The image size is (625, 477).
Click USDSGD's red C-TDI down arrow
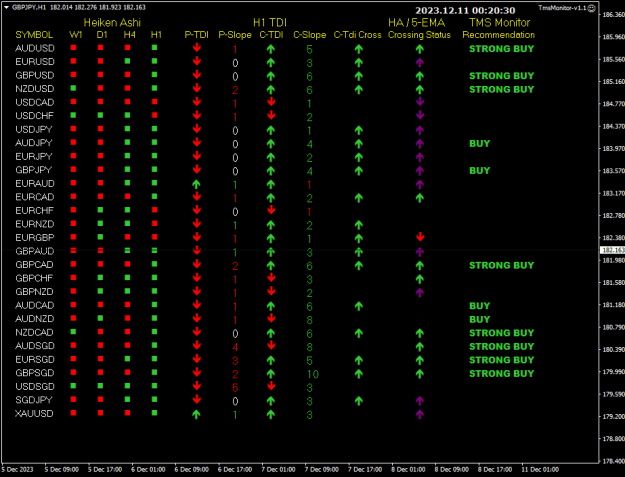[x=271, y=386]
